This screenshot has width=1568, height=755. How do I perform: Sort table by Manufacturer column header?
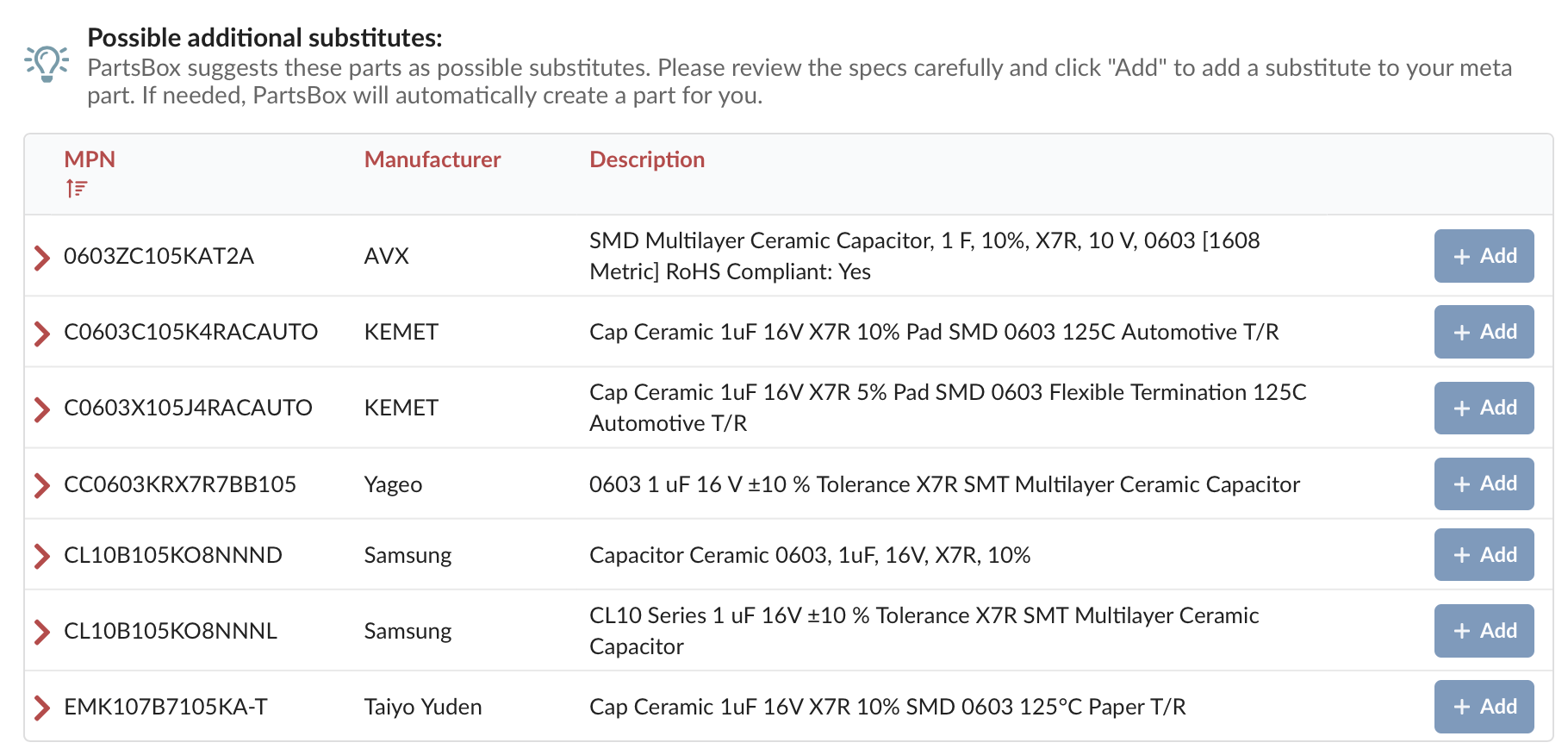pos(432,159)
